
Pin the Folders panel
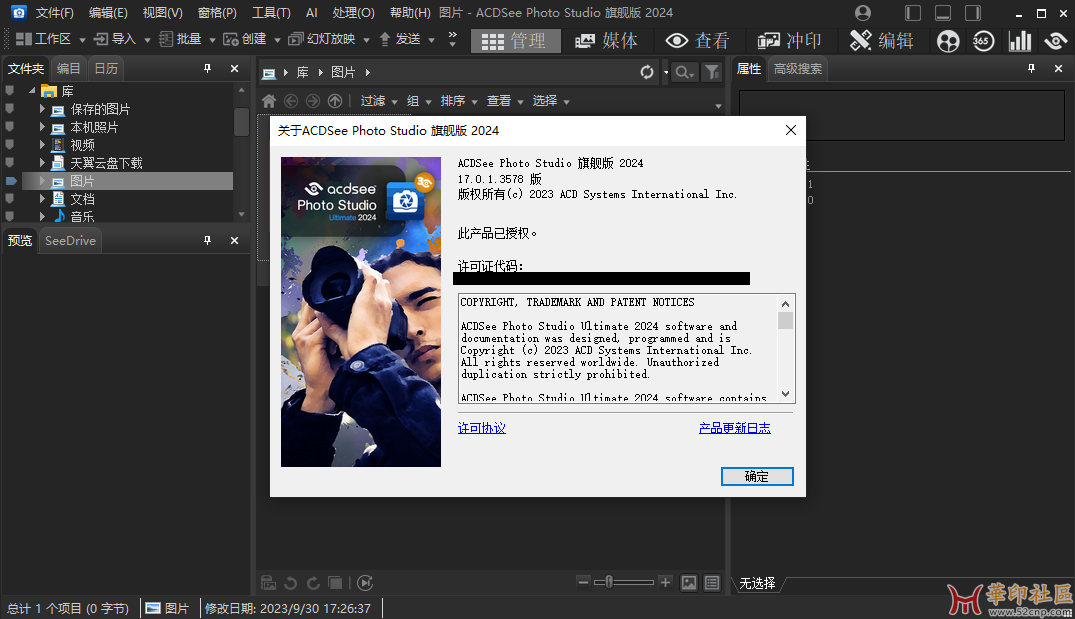tap(207, 68)
